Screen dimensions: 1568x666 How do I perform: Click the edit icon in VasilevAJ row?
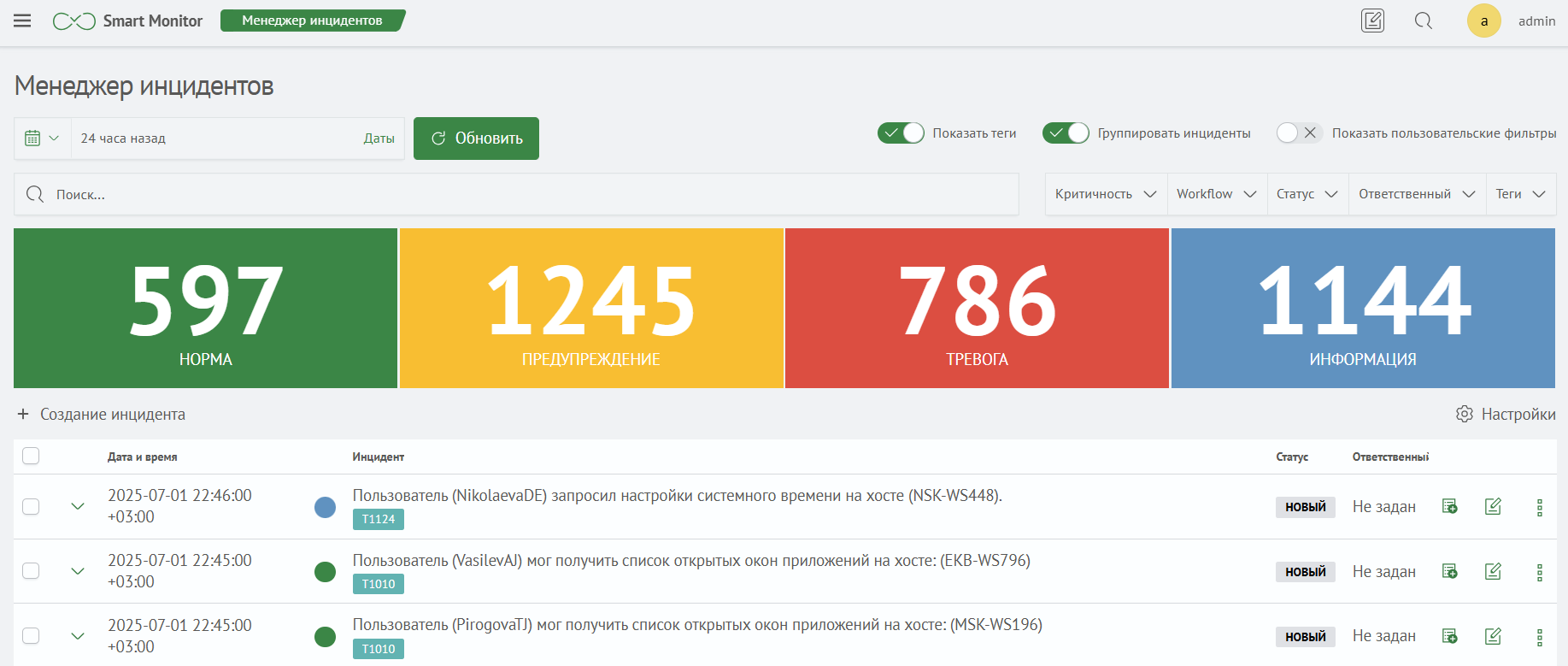pyautogui.click(x=1493, y=571)
